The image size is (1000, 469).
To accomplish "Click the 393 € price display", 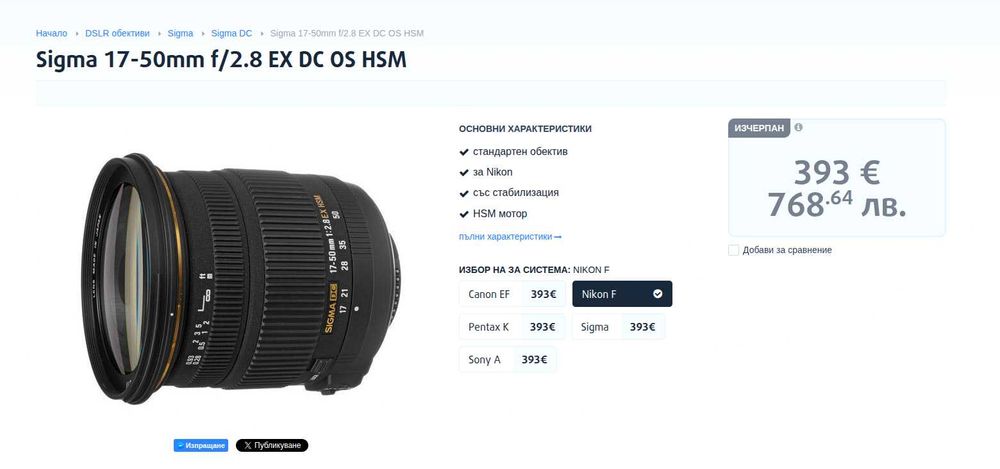I will pos(837,172).
